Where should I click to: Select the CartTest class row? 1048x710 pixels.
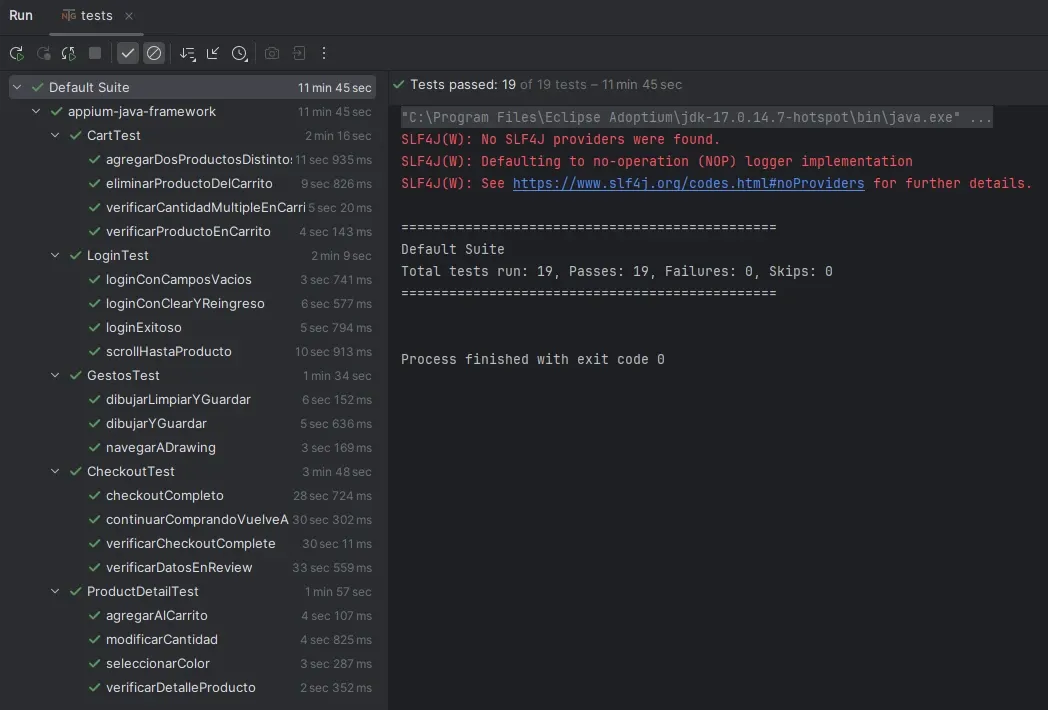pyautogui.click(x=192, y=136)
